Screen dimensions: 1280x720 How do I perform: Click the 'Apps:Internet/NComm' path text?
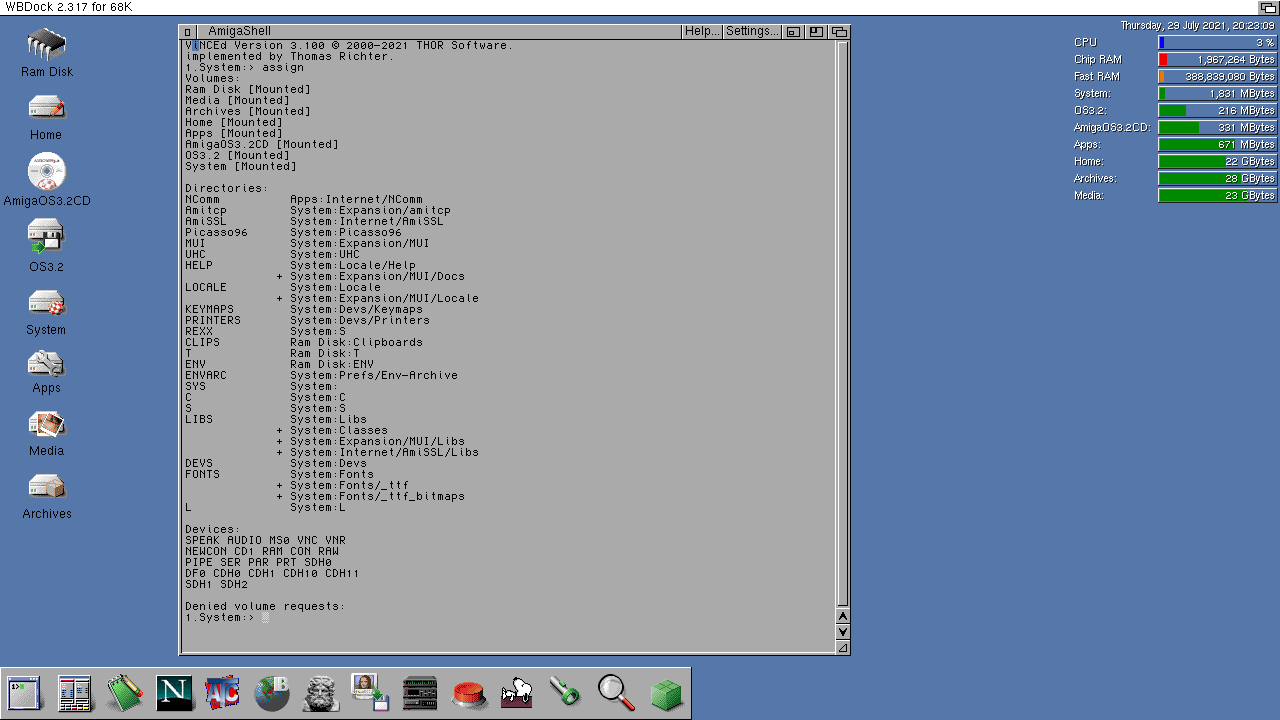coord(357,199)
